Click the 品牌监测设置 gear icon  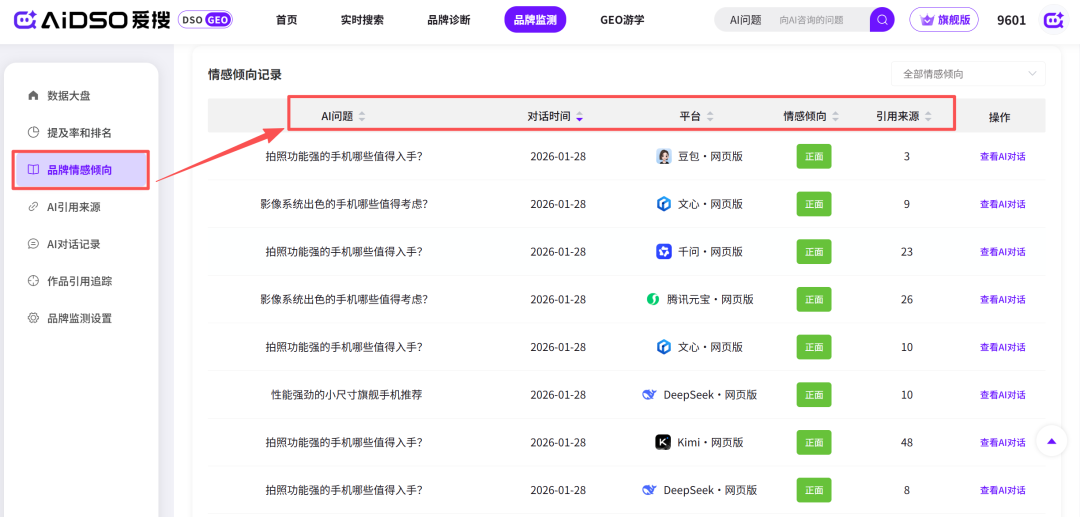33,318
